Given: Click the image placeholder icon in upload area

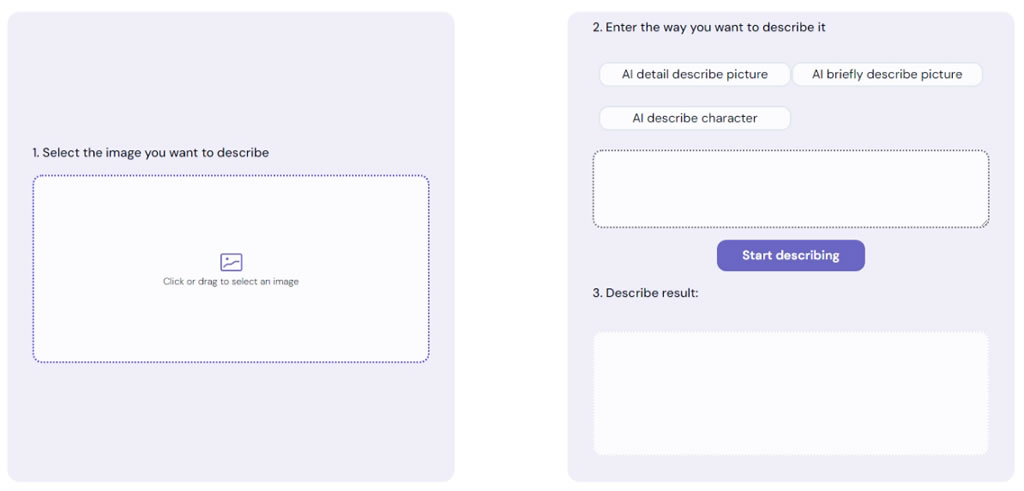Looking at the screenshot, I should tap(231, 262).
